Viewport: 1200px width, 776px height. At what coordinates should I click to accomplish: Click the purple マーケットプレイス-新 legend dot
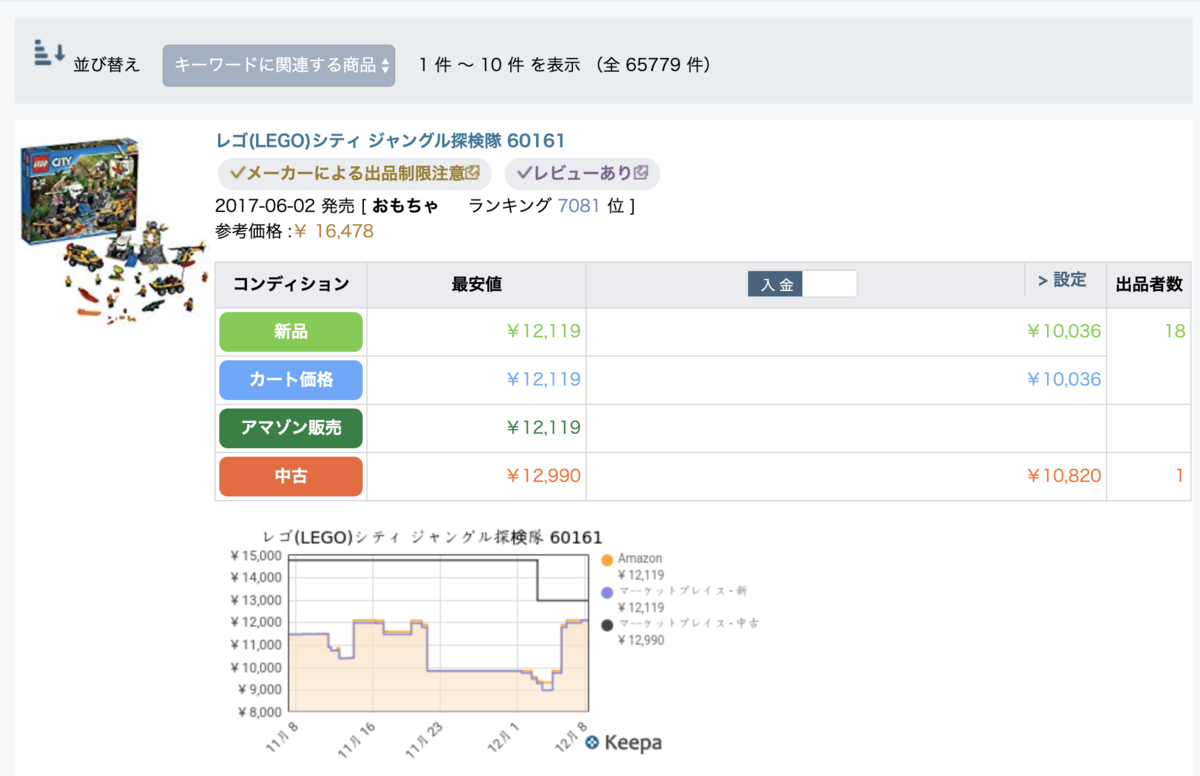click(607, 591)
